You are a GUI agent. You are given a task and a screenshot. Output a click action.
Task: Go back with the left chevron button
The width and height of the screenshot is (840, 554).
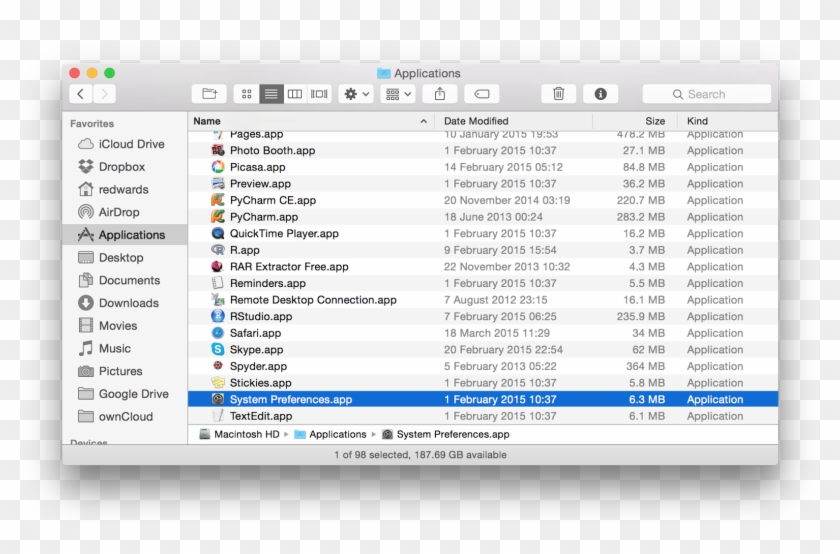click(x=80, y=94)
